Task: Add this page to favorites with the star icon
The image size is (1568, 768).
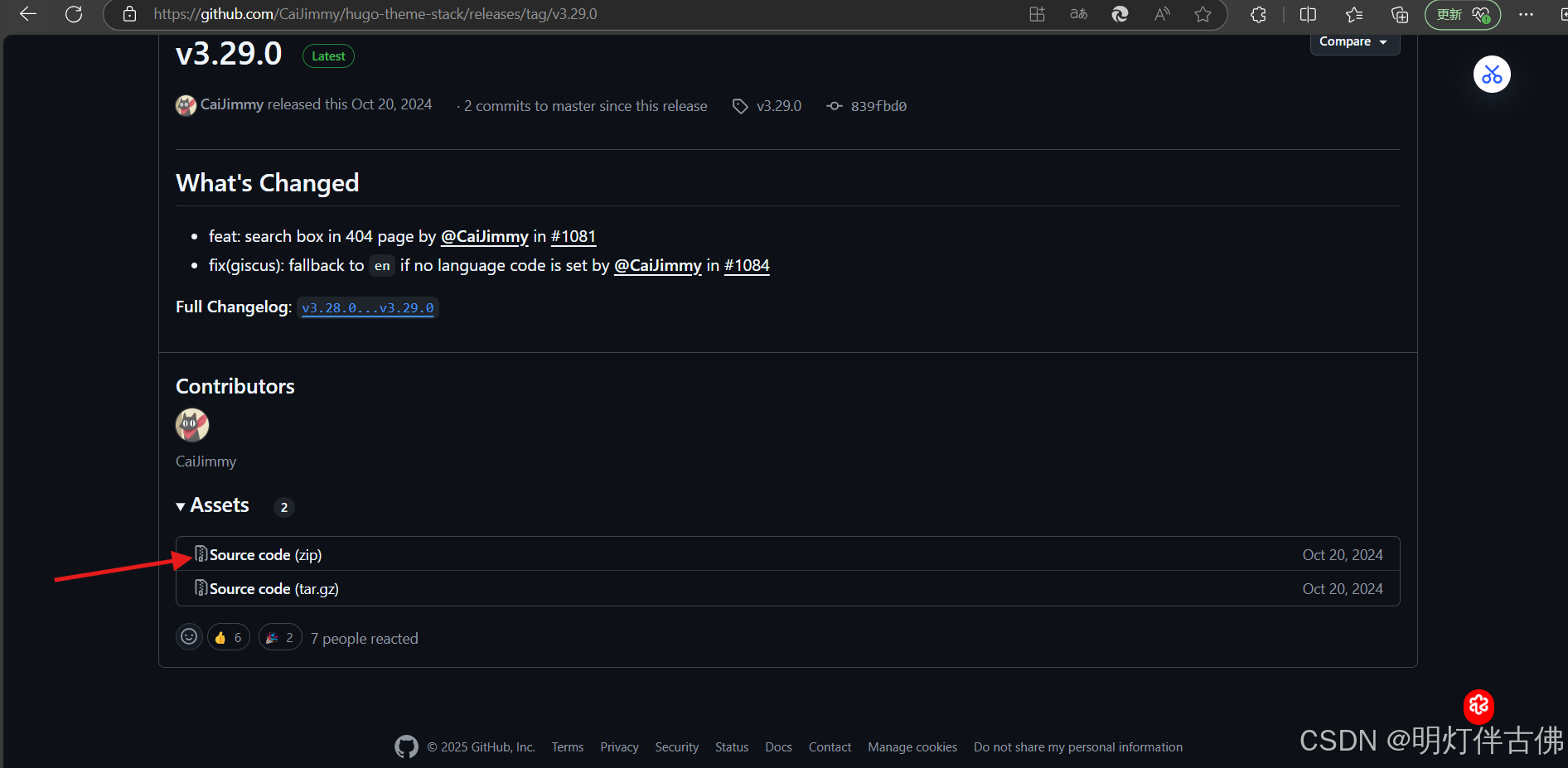Action: pos(1203,14)
